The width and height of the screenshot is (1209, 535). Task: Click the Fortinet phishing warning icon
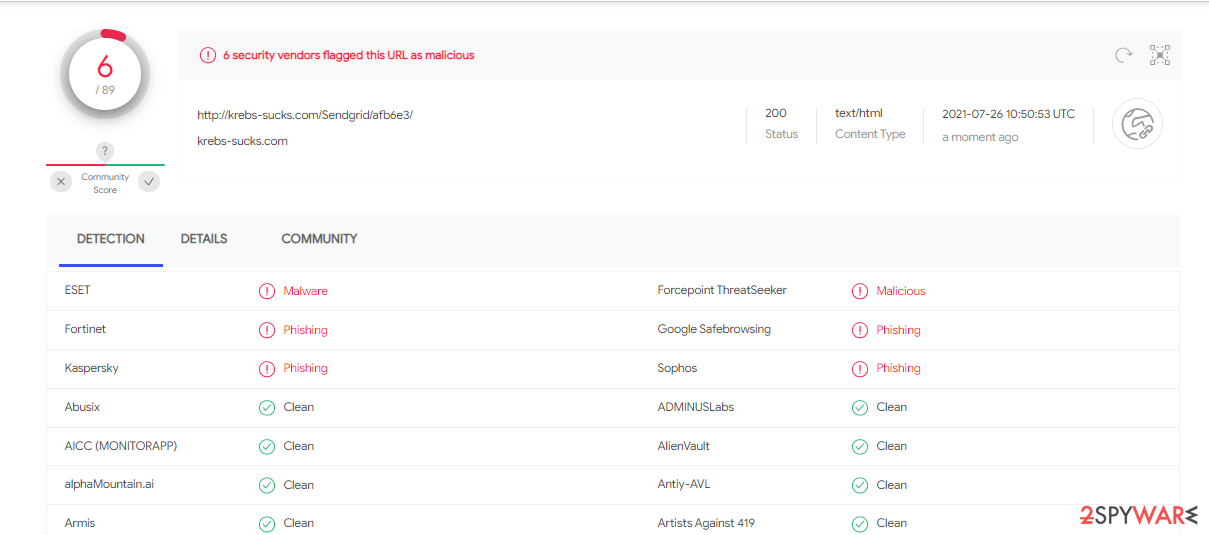point(267,330)
